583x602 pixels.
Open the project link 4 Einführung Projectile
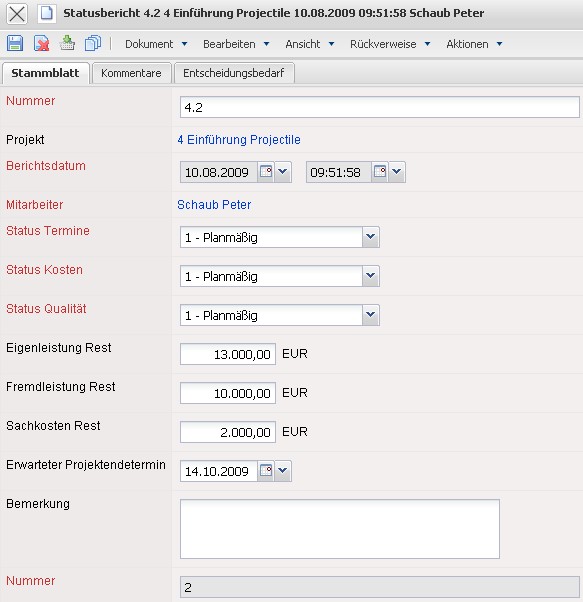(239, 140)
